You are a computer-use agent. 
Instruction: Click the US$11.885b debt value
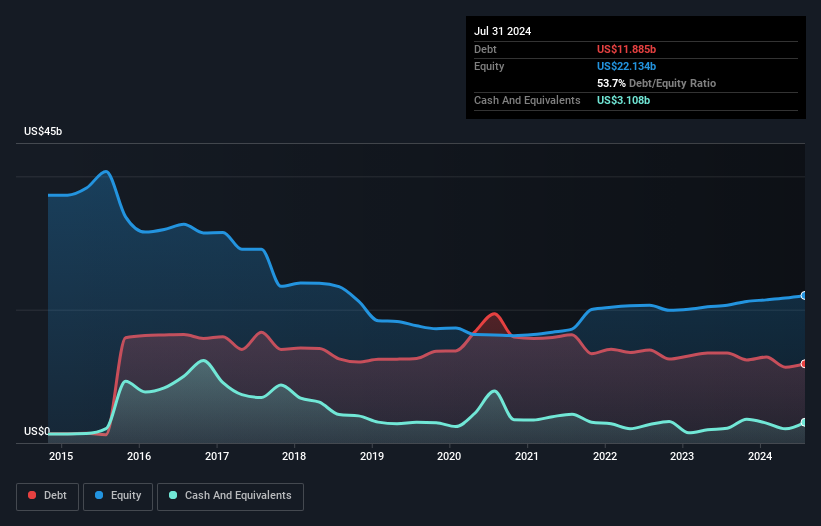(x=626, y=49)
